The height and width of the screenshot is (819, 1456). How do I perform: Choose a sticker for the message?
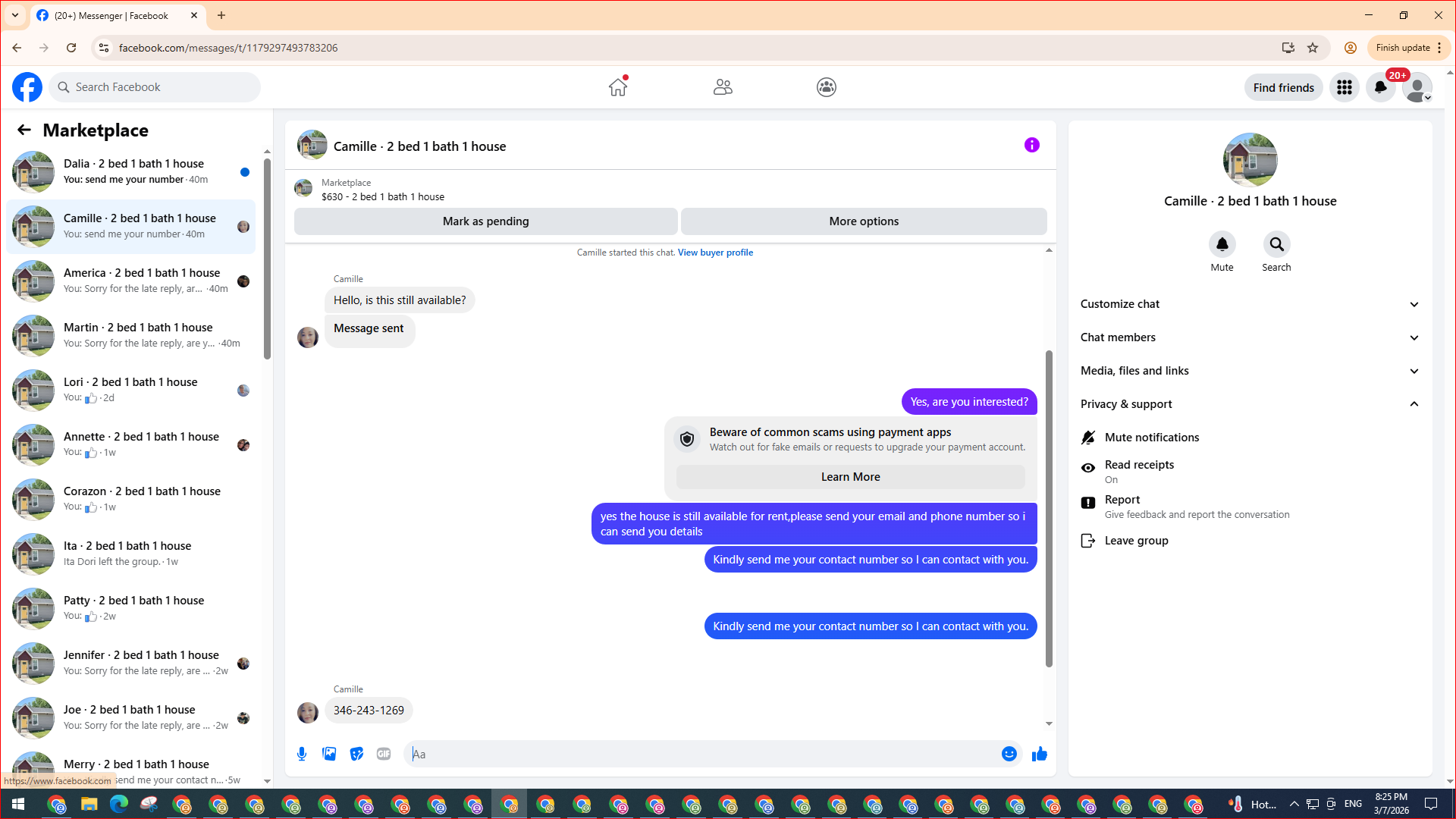(x=356, y=754)
